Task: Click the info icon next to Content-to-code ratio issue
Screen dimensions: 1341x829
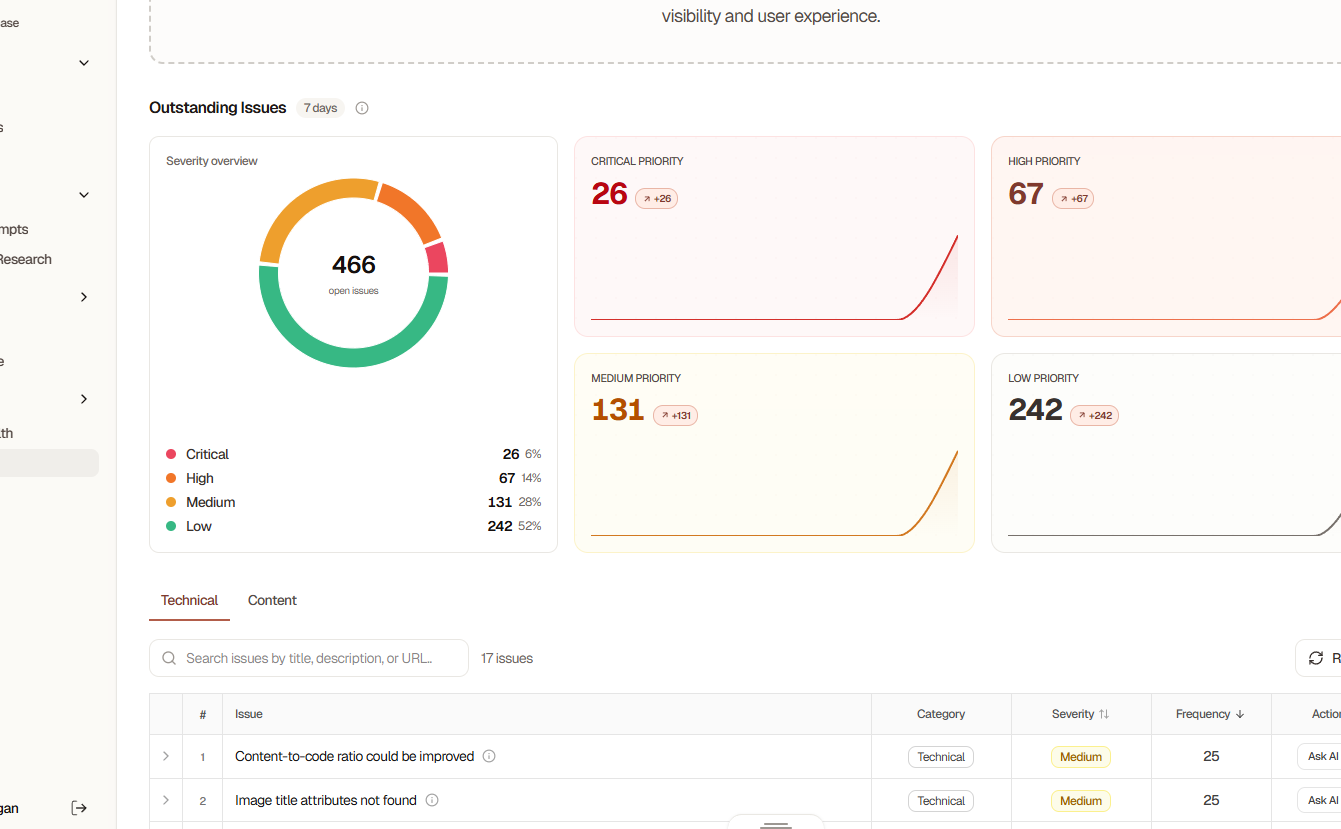Action: pos(489,756)
